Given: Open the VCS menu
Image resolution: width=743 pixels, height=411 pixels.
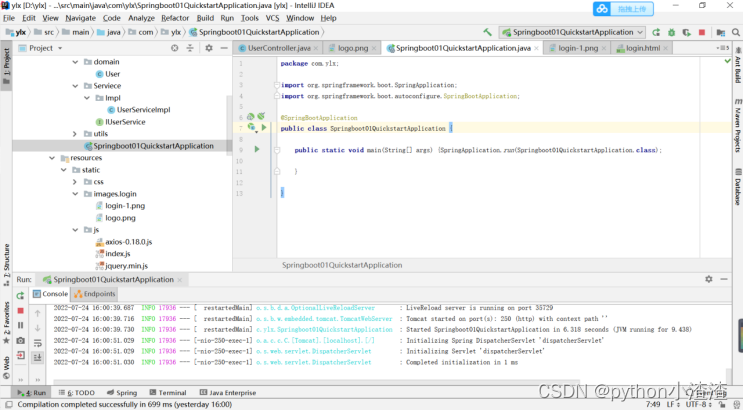Looking at the screenshot, I should point(272,18).
